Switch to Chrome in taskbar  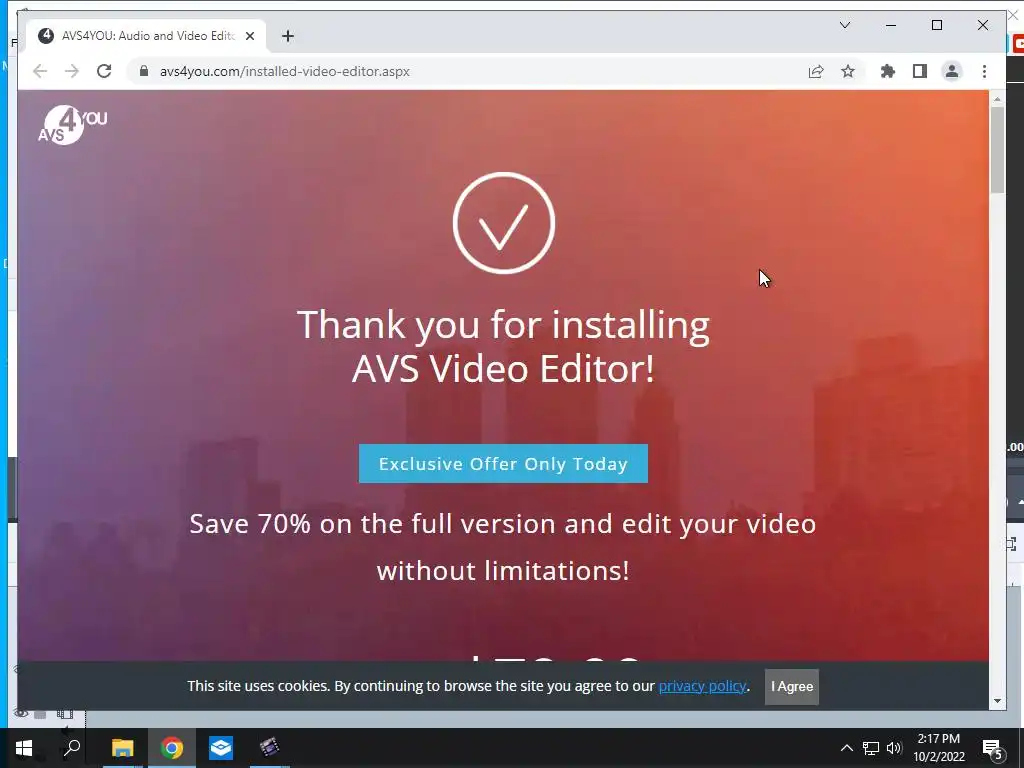pyautogui.click(x=172, y=748)
